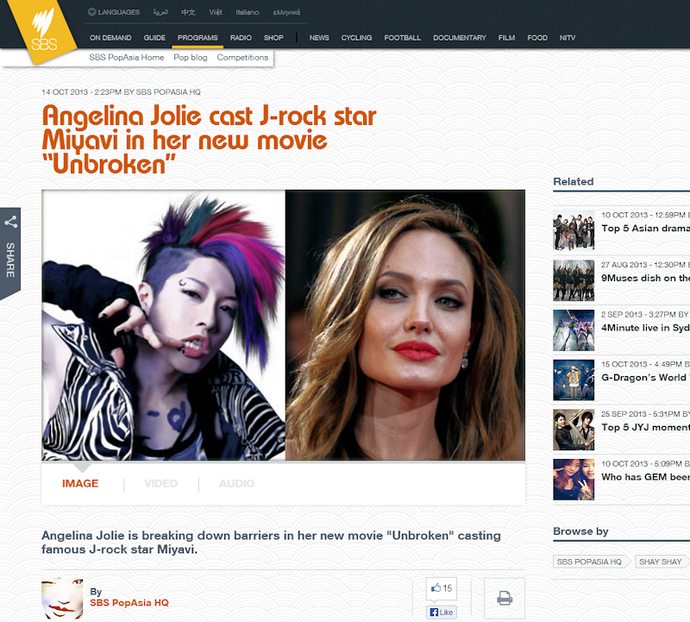Click the author avatar image
The image size is (690, 622).
(62, 598)
